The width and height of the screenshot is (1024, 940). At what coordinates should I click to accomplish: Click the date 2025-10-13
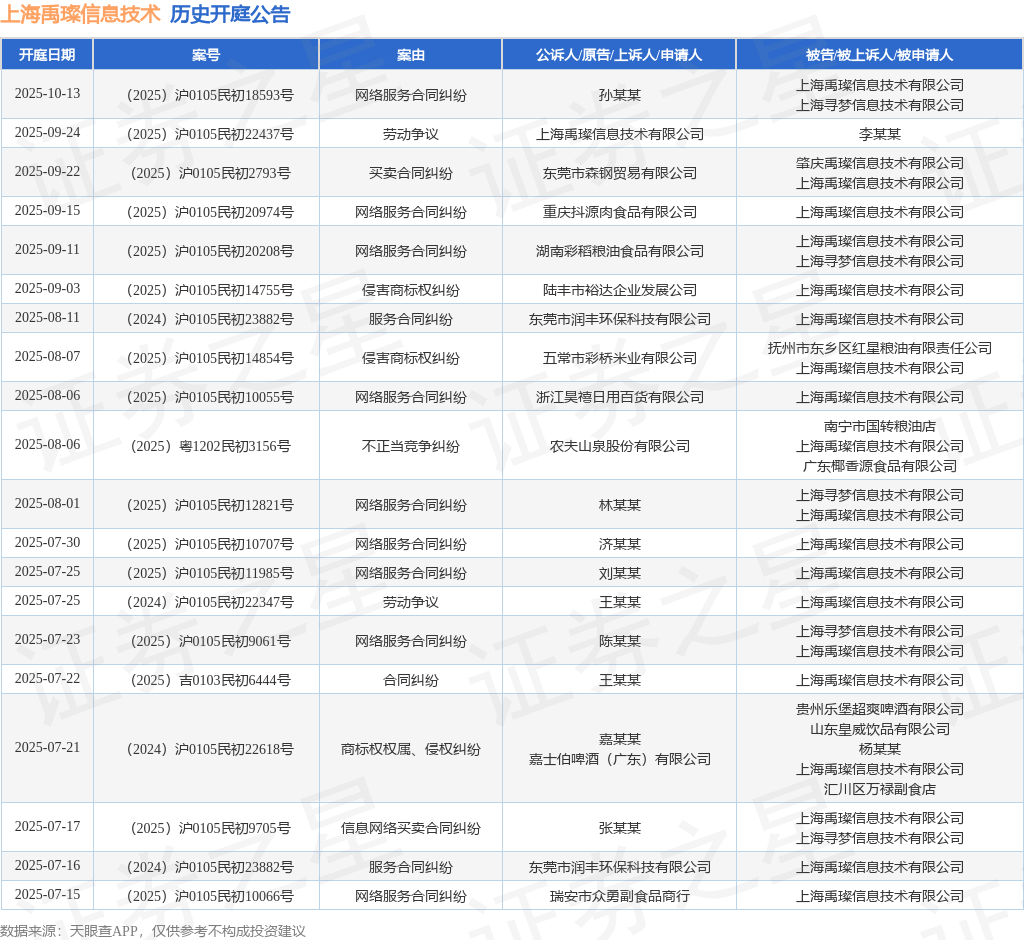[x=47, y=93]
